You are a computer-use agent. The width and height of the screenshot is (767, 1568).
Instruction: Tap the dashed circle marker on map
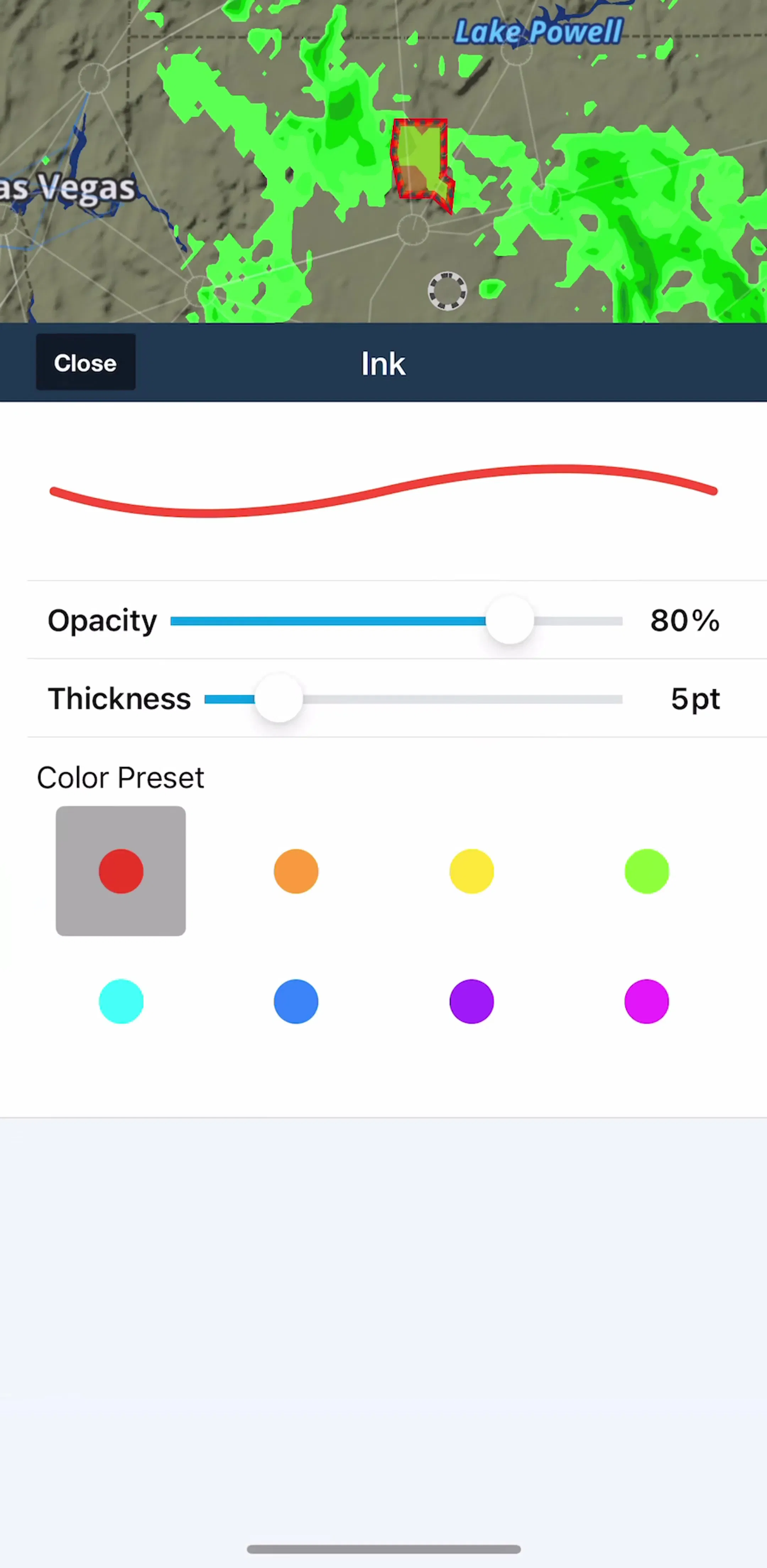click(448, 291)
